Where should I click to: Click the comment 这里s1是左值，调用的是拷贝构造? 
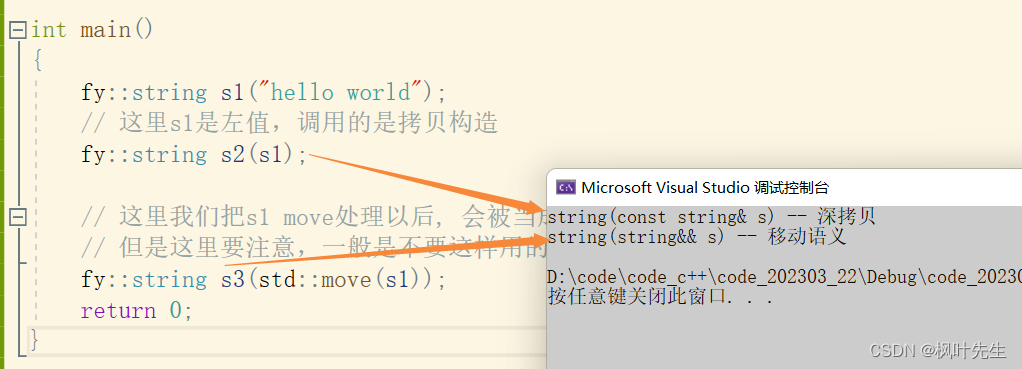point(290,123)
